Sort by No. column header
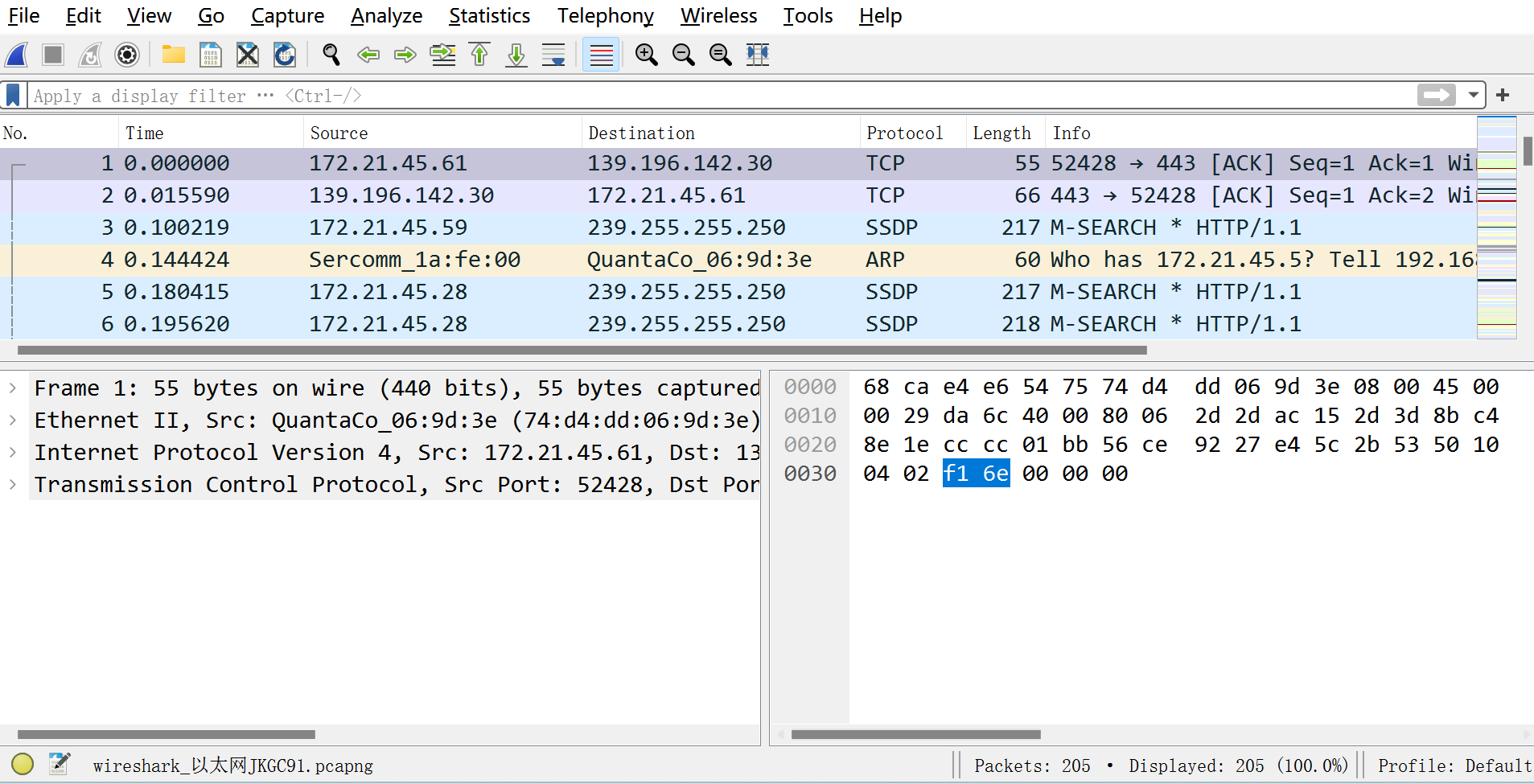Screen dimensions: 1534x784 pos(60,133)
